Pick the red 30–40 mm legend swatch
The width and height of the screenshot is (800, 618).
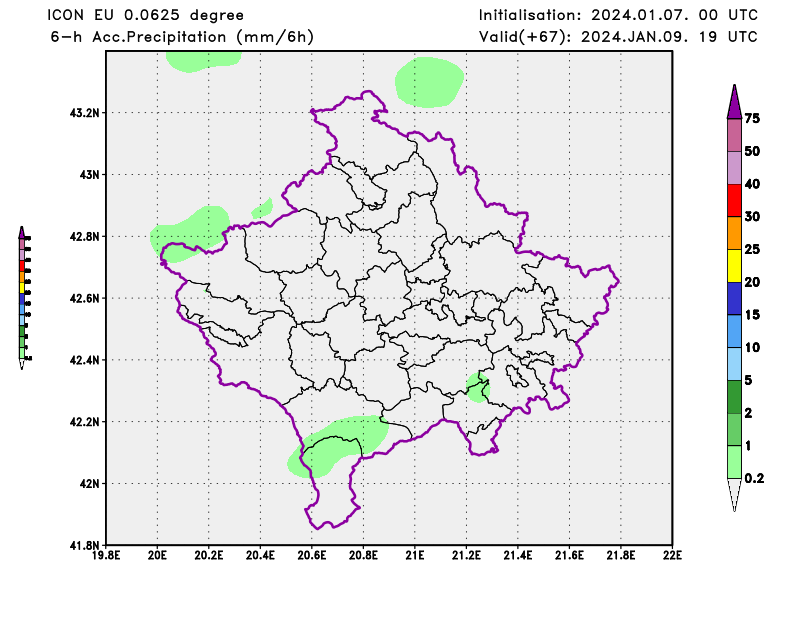click(x=734, y=201)
